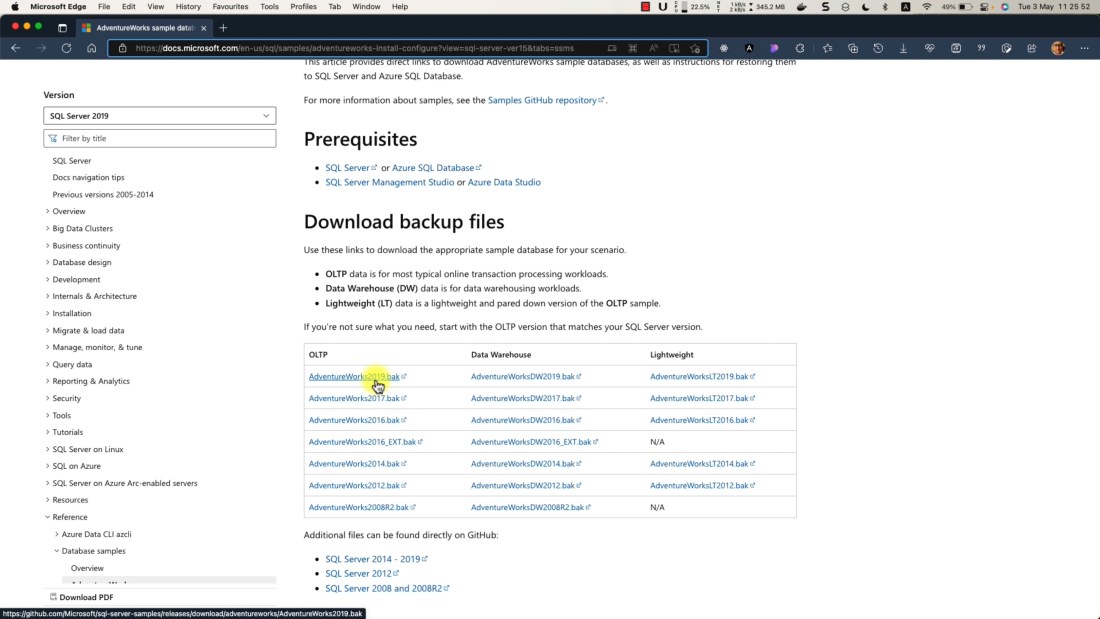Open the Edge profile avatar
This screenshot has width=1100, height=619.
point(1058,48)
